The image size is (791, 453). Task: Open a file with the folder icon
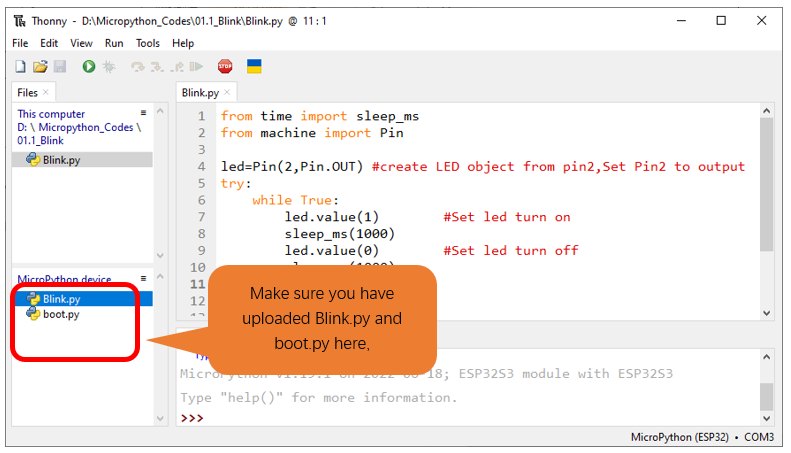40,67
